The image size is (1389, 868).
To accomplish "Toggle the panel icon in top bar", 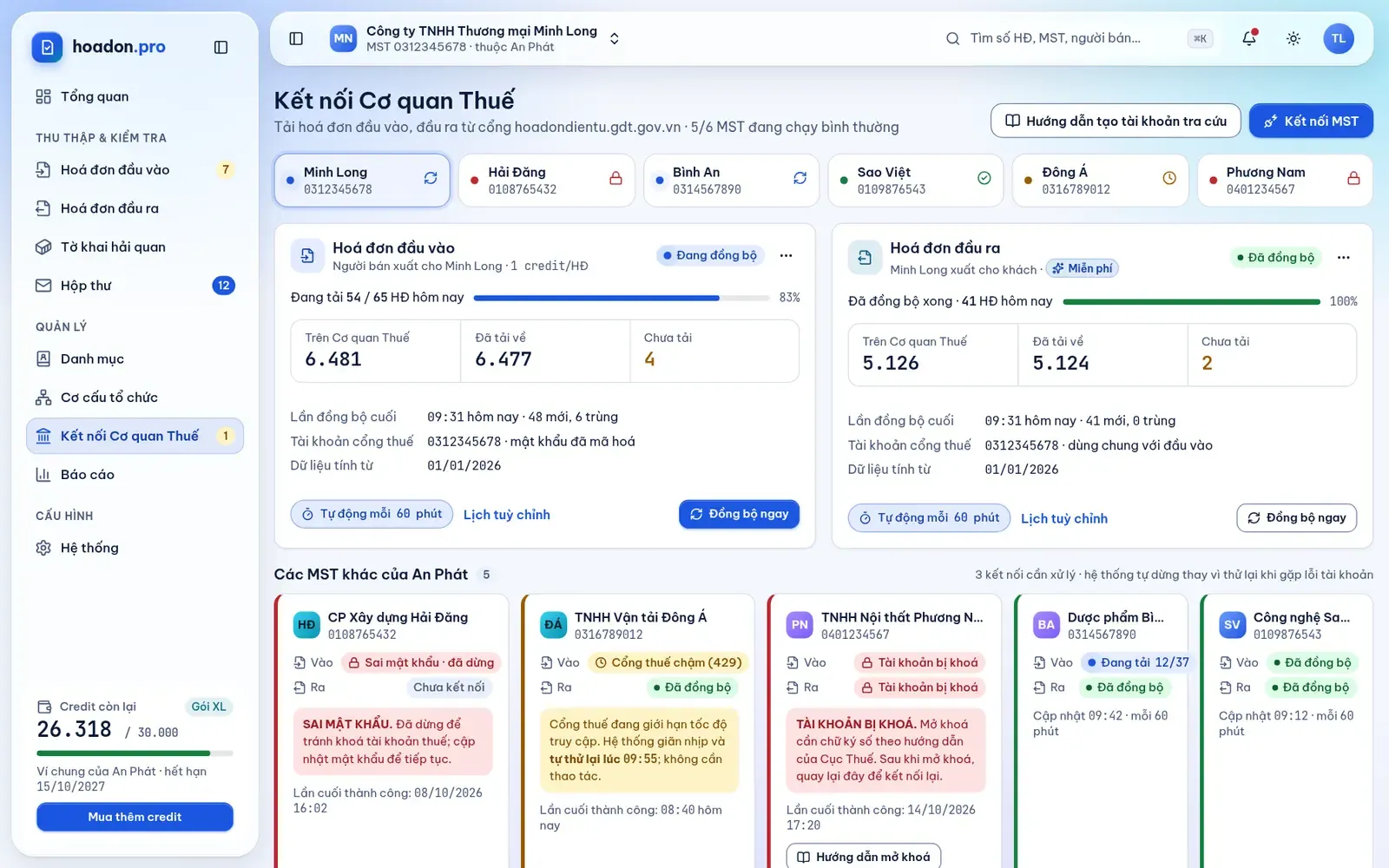I will coord(296,38).
